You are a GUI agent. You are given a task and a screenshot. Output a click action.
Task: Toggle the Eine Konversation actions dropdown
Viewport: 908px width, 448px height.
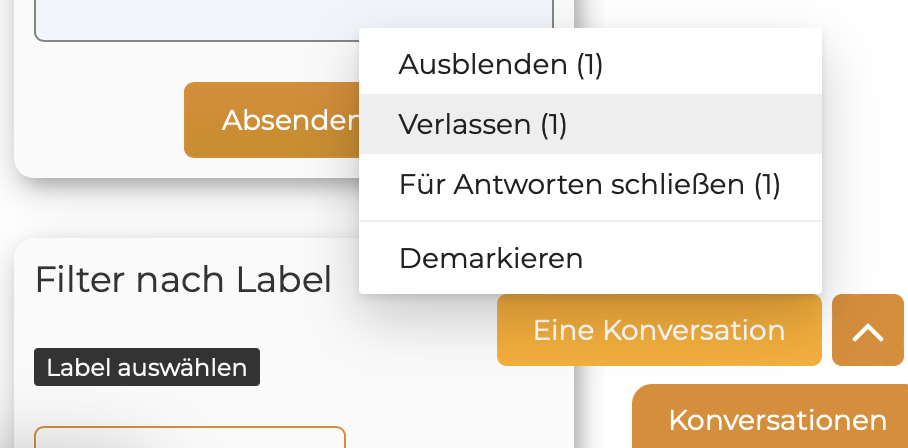click(x=658, y=330)
